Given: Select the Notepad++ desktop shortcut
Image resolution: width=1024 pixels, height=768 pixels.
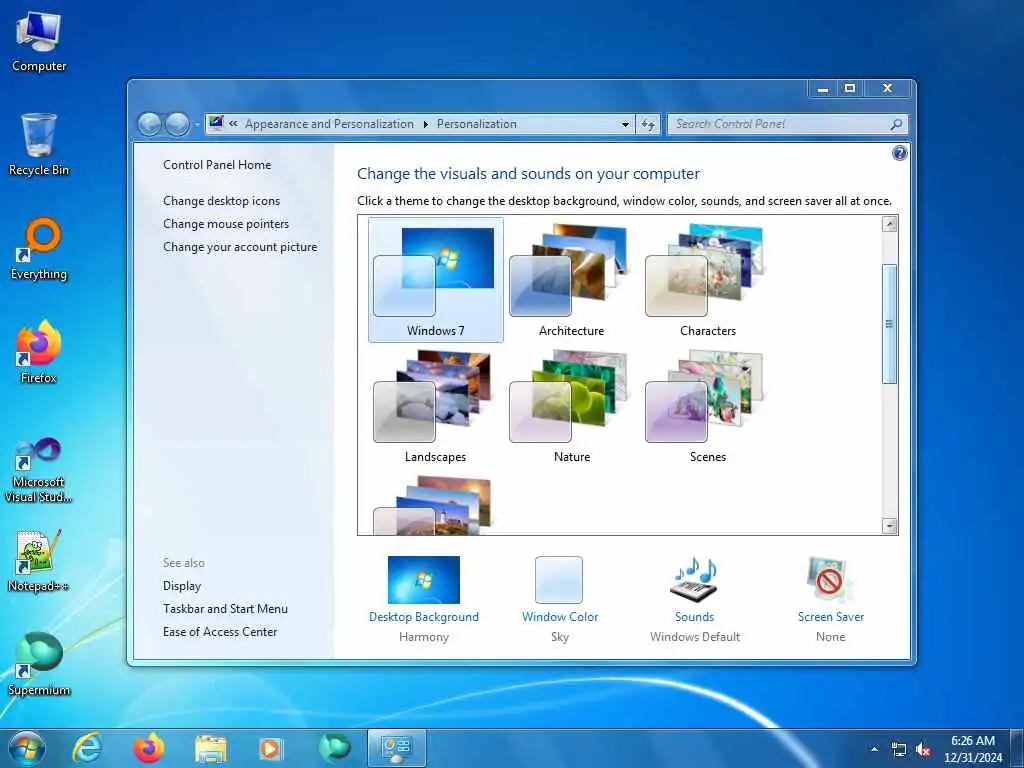Looking at the screenshot, I should pyautogui.click(x=39, y=560).
